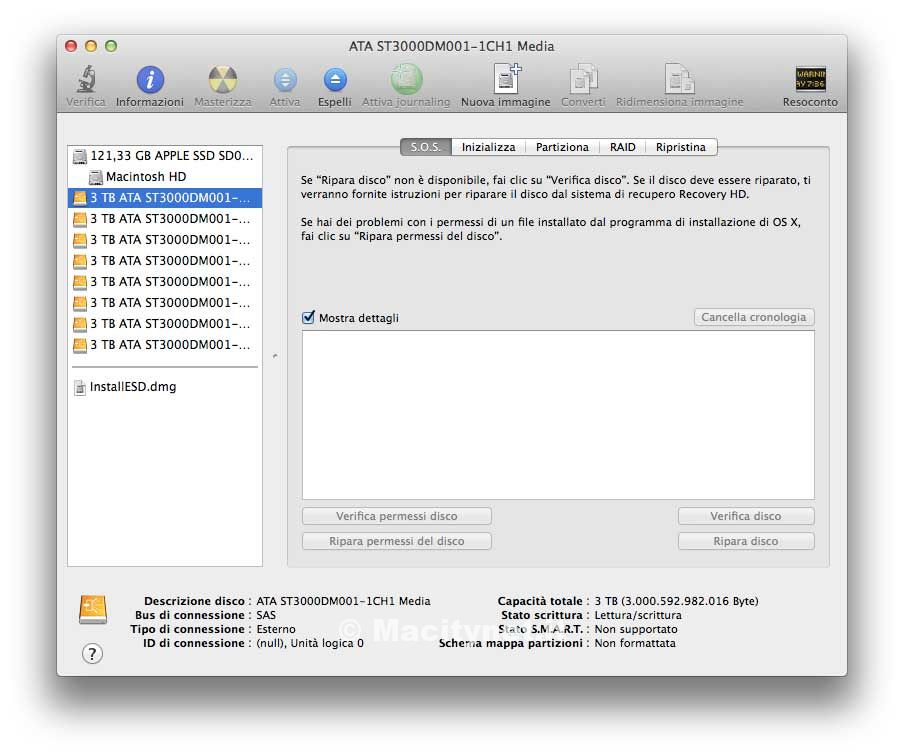Click the Masterizza burn icon
The width and height of the screenshot is (904, 755).
pyautogui.click(x=223, y=80)
